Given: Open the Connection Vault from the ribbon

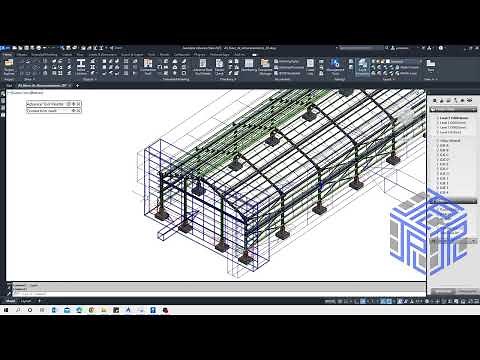Looking at the screenshot, I should 148,66.
